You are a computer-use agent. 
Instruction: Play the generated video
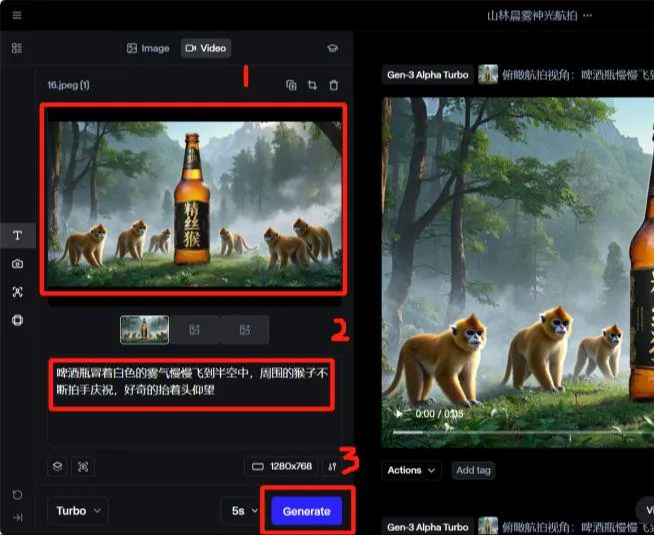(399, 414)
